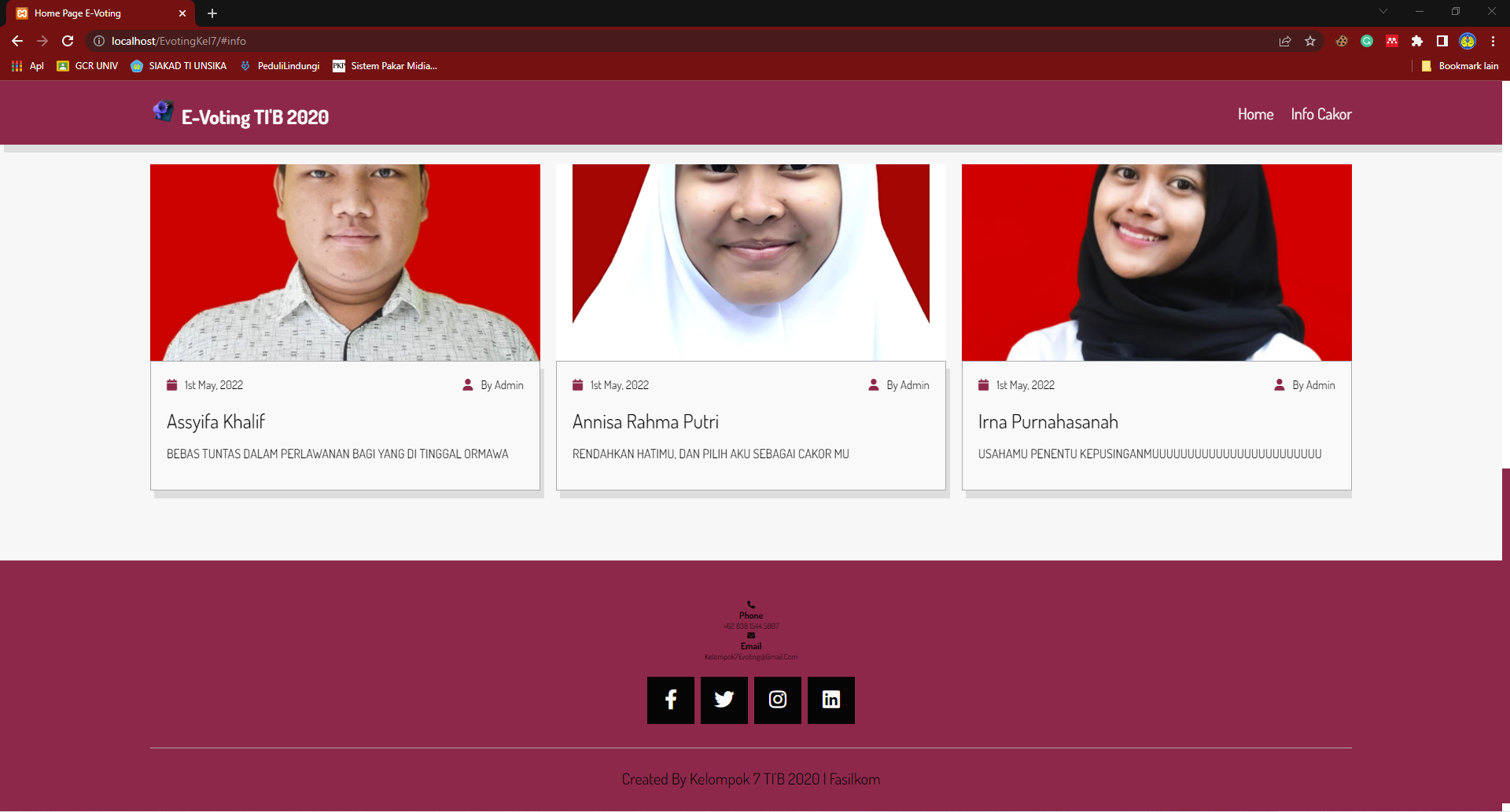Open the LinkedIn icon
Image resolution: width=1510 pixels, height=812 pixels.
[x=830, y=700]
